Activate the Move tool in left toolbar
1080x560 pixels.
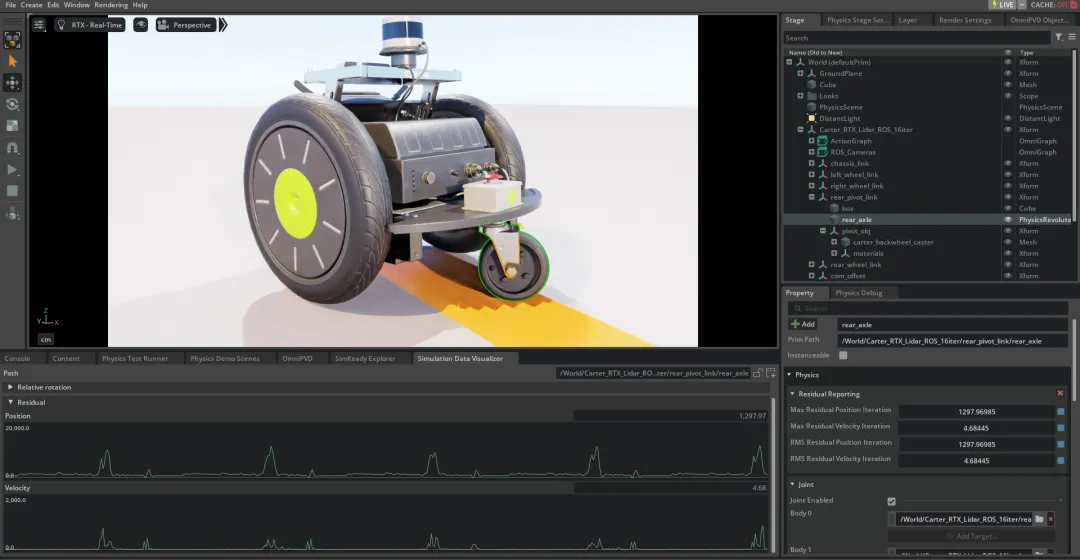click(x=12, y=83)
